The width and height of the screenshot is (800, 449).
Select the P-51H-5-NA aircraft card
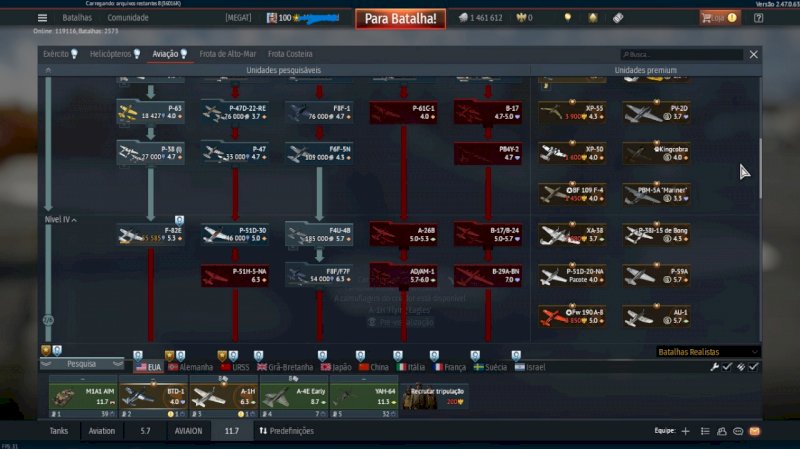click(235, 276)
